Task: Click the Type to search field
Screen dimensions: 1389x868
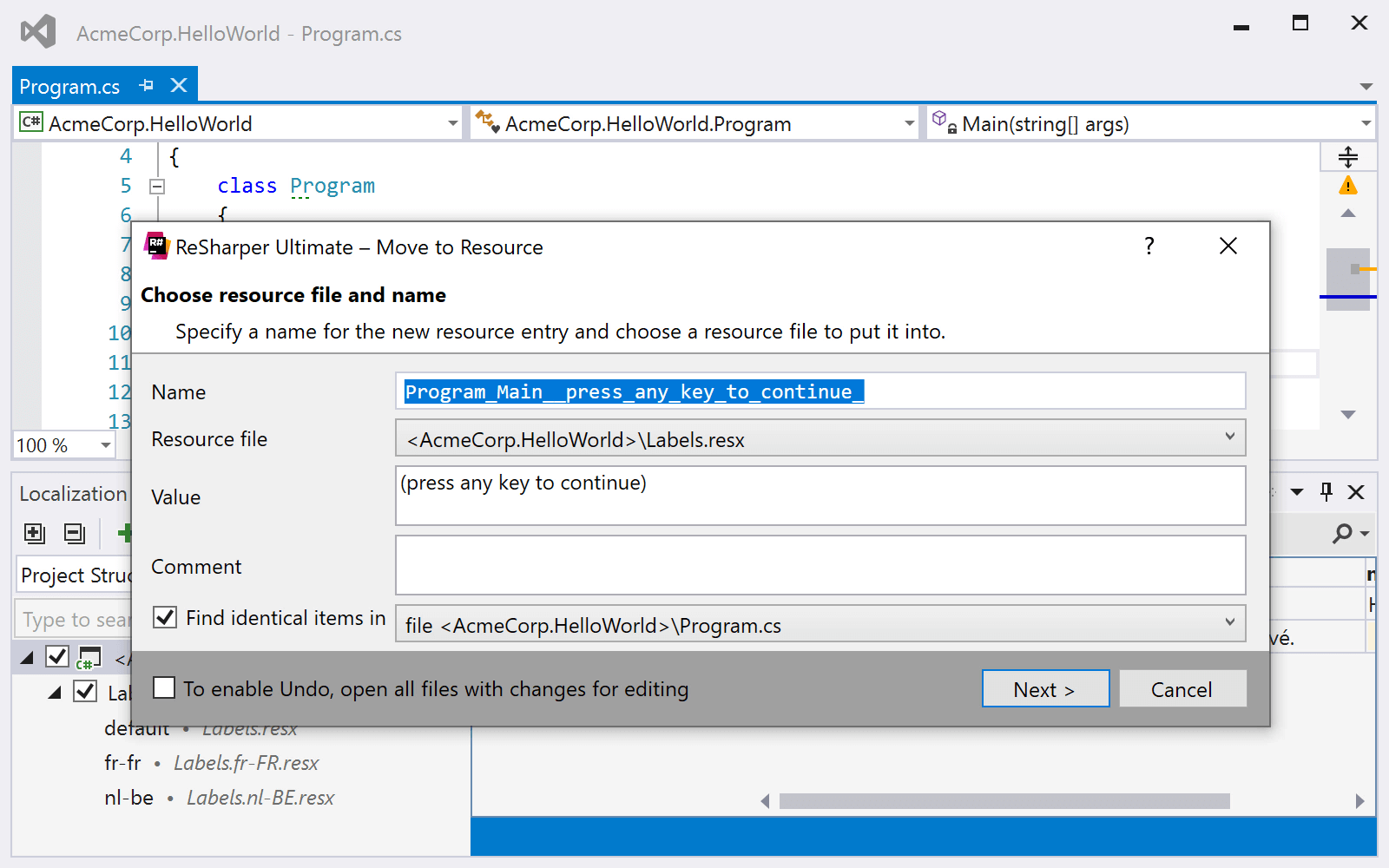Action: [x=74, y=620]
